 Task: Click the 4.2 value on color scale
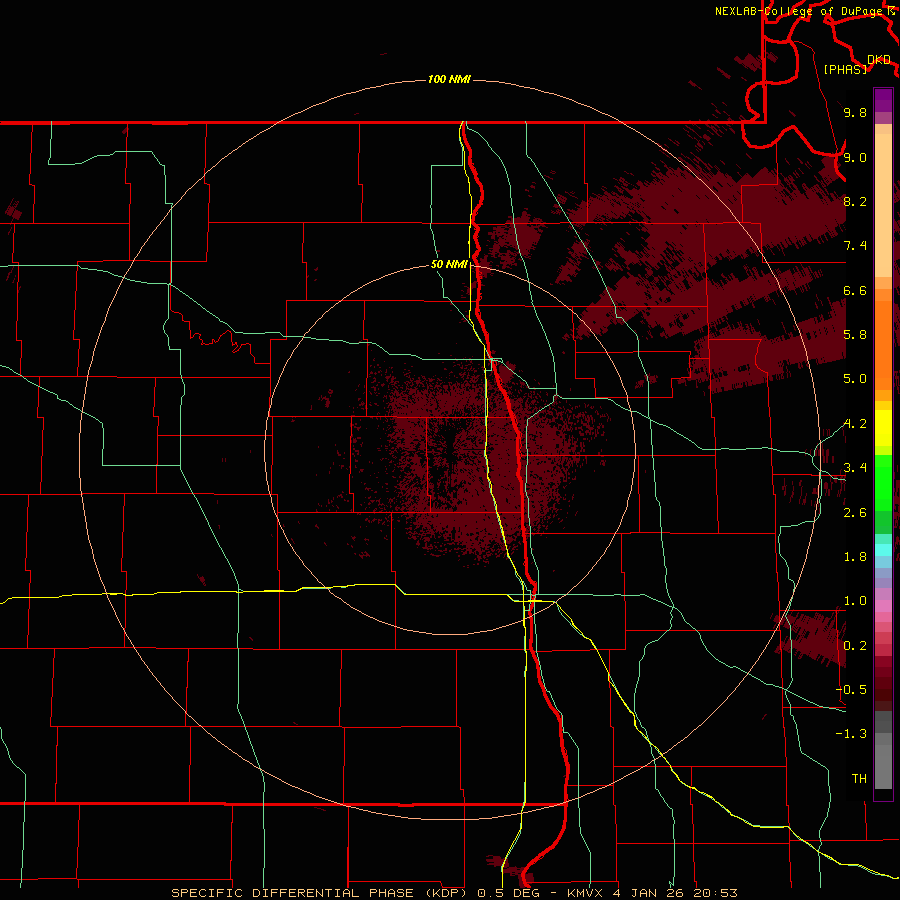coord(855,424)
